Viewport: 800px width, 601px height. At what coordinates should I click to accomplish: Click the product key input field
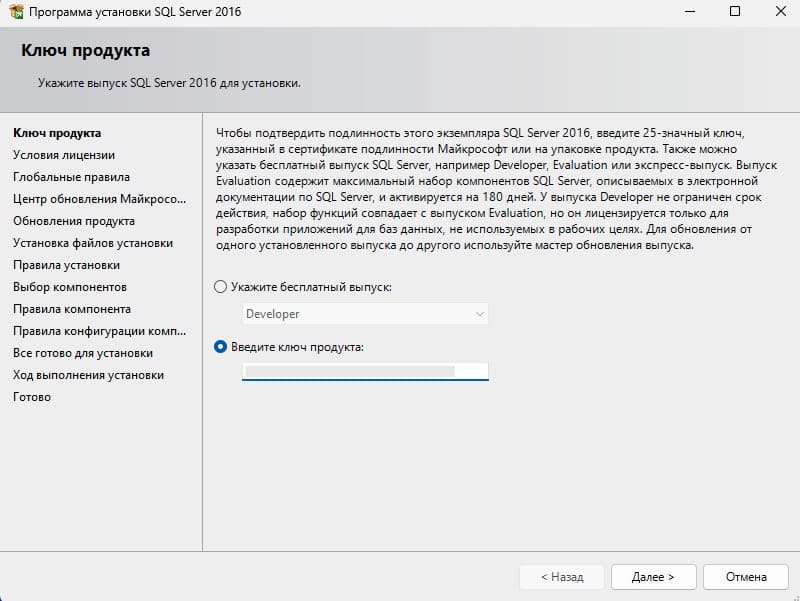click(365, 371)
